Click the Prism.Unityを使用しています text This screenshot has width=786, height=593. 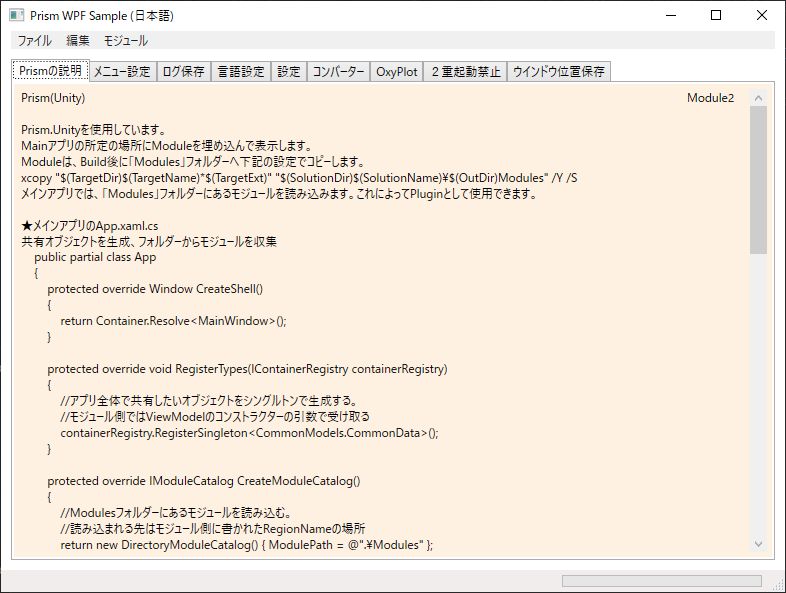point(93,130)
